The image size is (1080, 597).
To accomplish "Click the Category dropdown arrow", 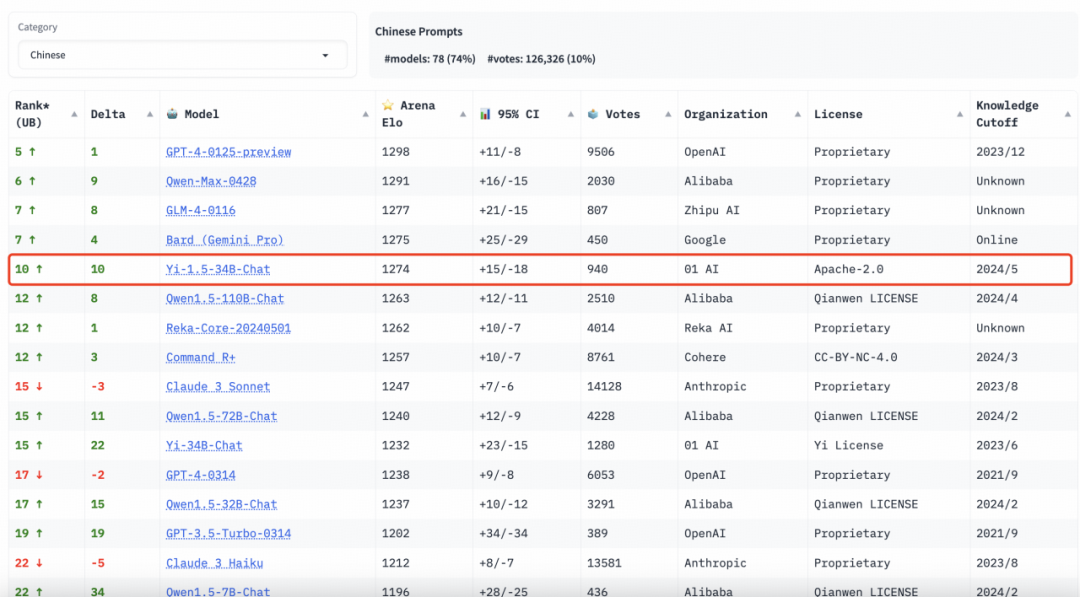I will click(x=325, y=55).
